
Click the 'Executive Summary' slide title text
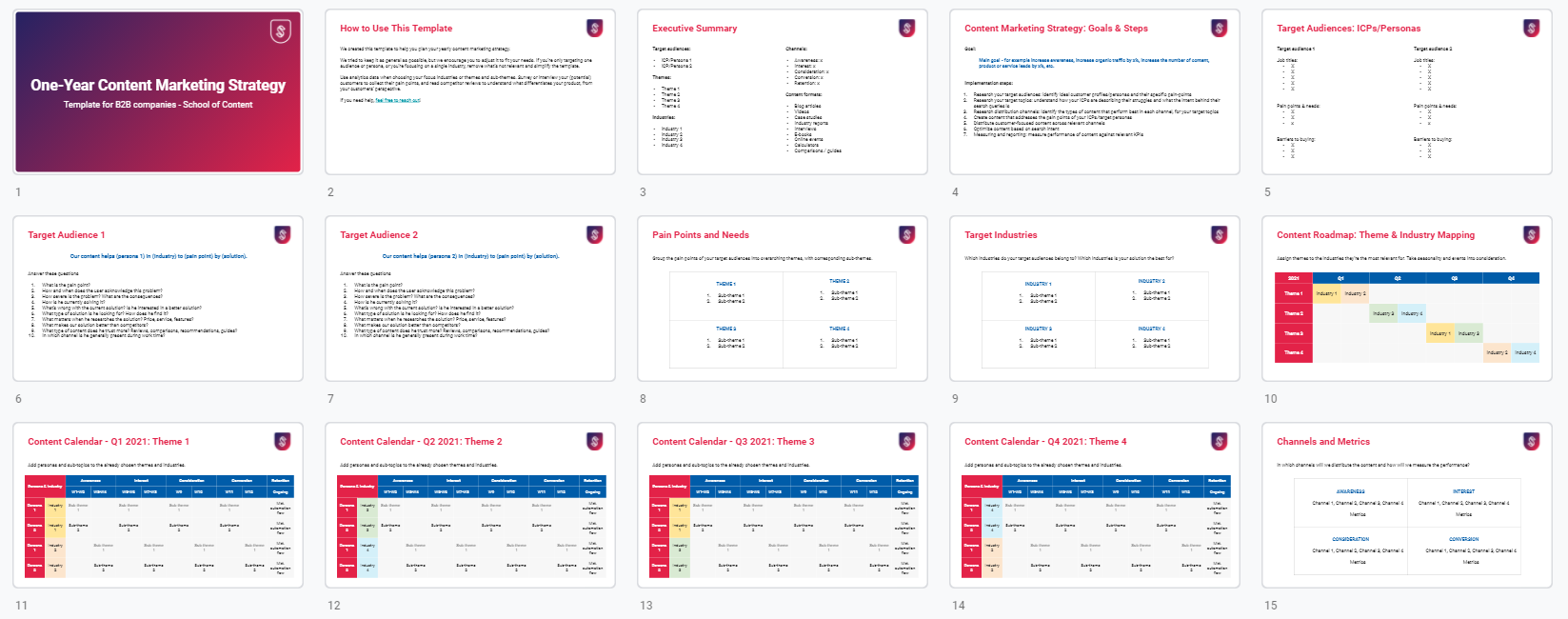tap(694, 29)
